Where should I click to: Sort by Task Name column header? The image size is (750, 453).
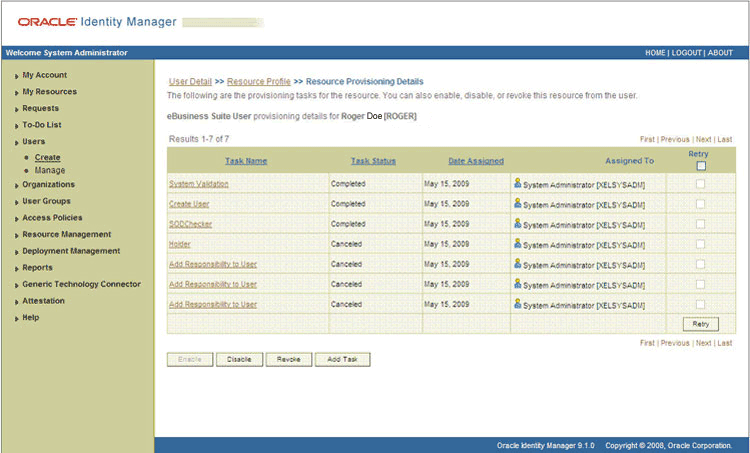pyautogui.click(x=246, y=161)
